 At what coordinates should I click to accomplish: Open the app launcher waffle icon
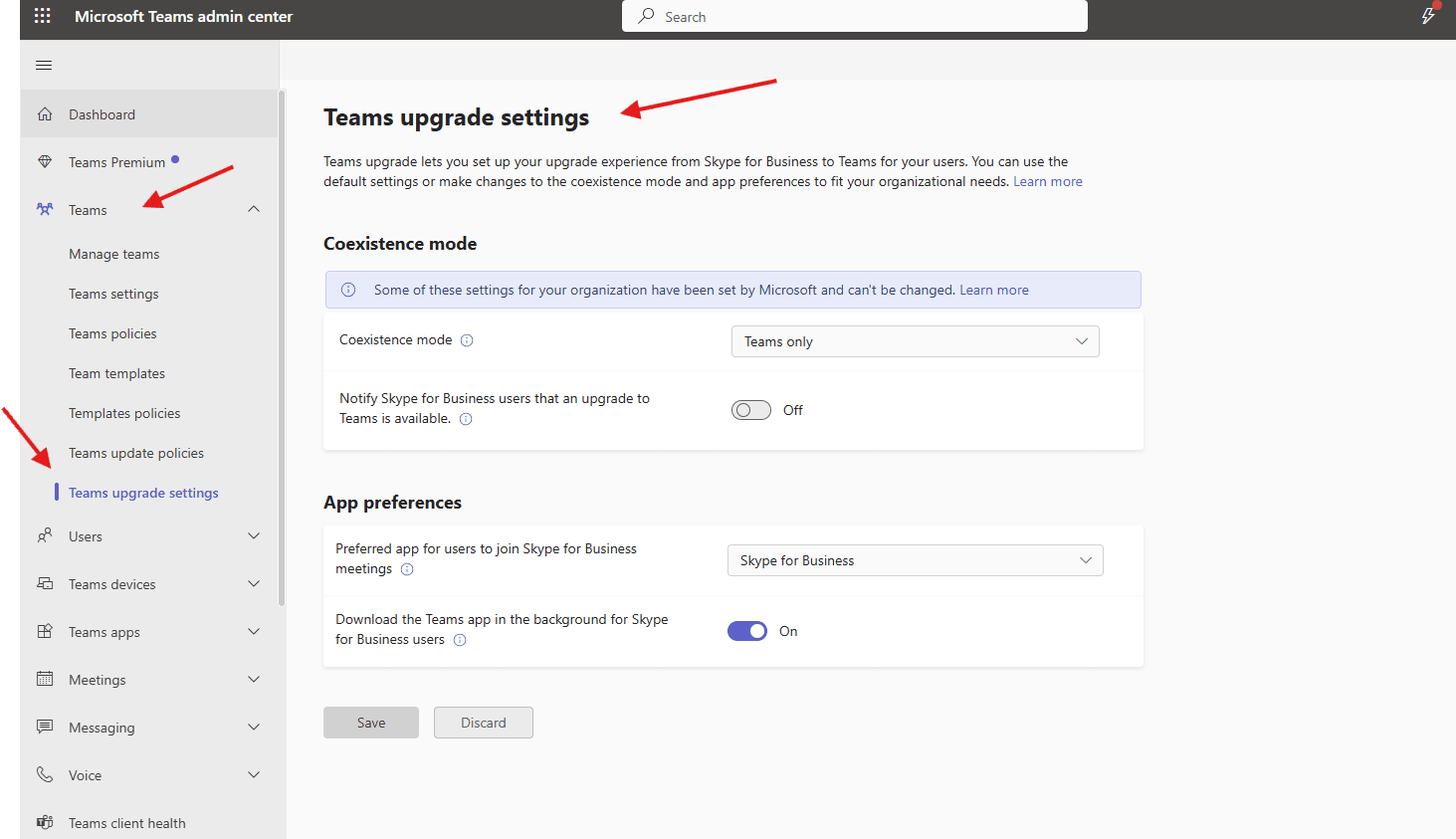click(x=41, y=15)
